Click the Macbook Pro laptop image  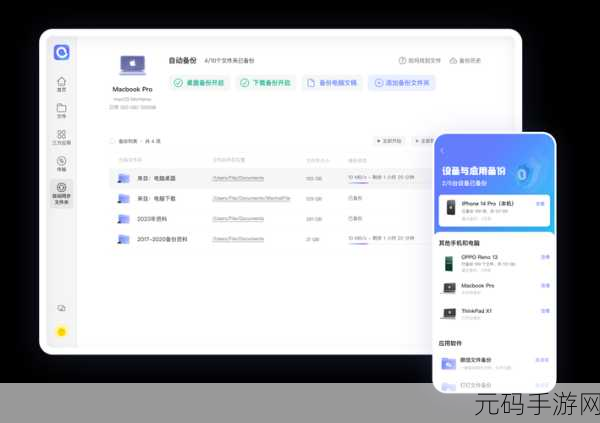click(132, 64)
